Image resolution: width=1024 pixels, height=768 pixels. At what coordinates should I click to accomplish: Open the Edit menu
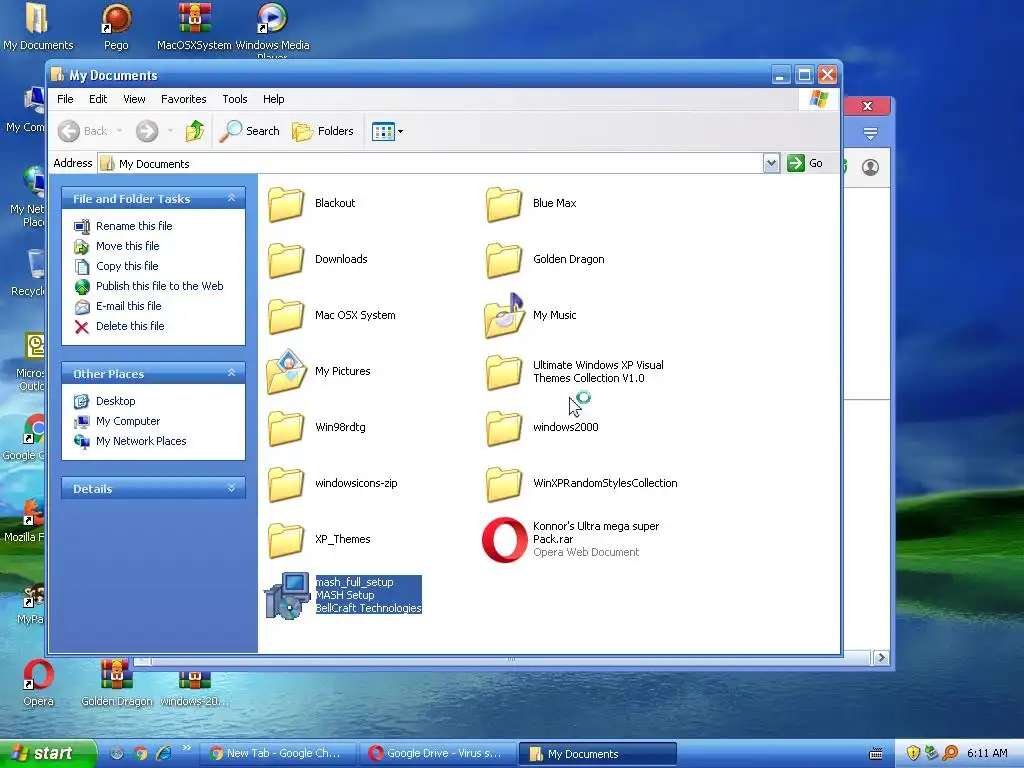98,99
